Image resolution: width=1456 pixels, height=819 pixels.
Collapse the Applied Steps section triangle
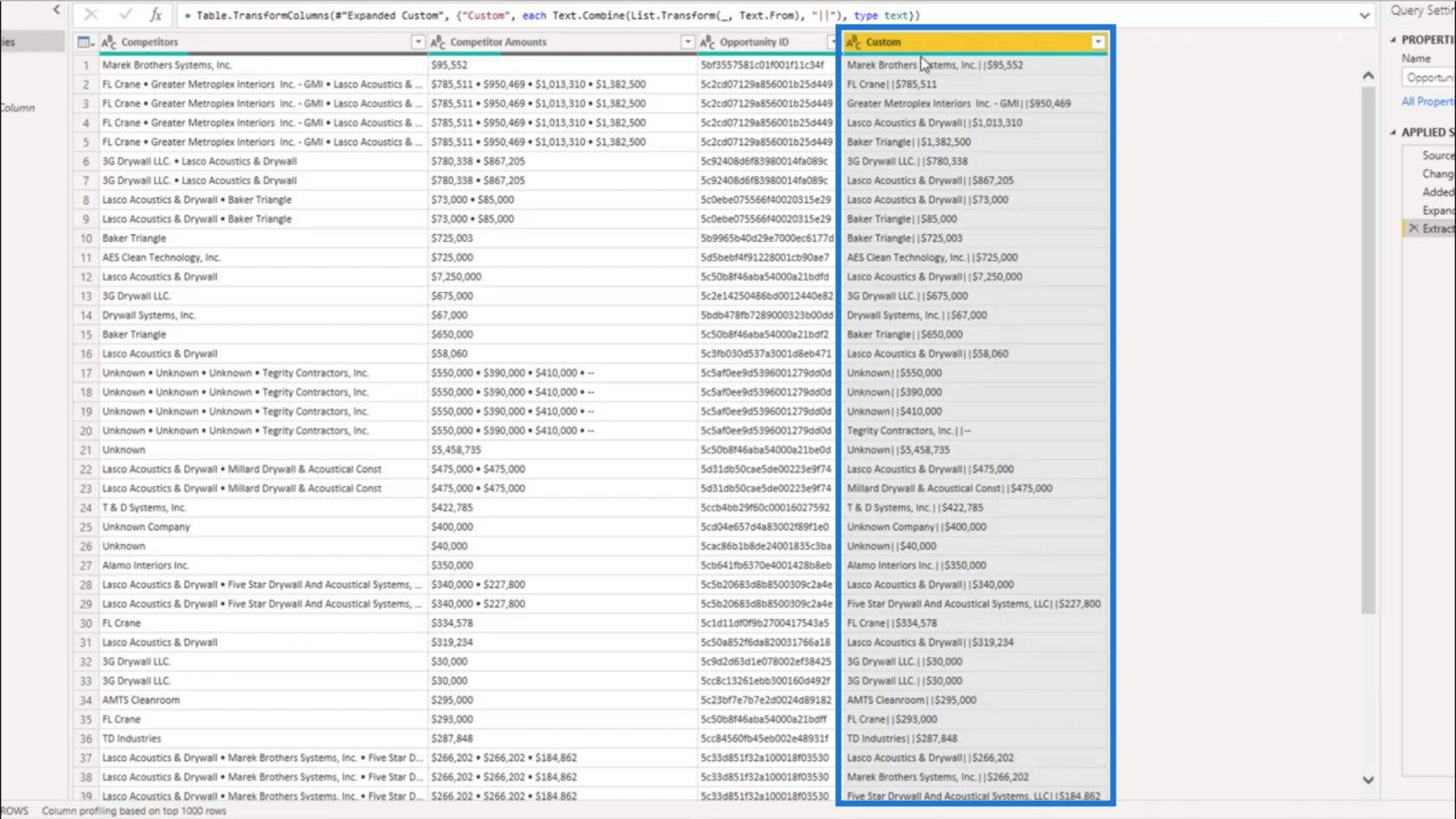(x=1394, y=133)
